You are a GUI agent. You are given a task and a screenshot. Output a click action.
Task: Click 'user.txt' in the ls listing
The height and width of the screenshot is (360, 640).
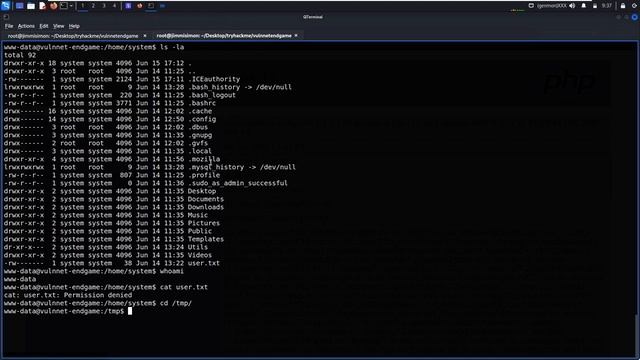(x=204, y=263)
